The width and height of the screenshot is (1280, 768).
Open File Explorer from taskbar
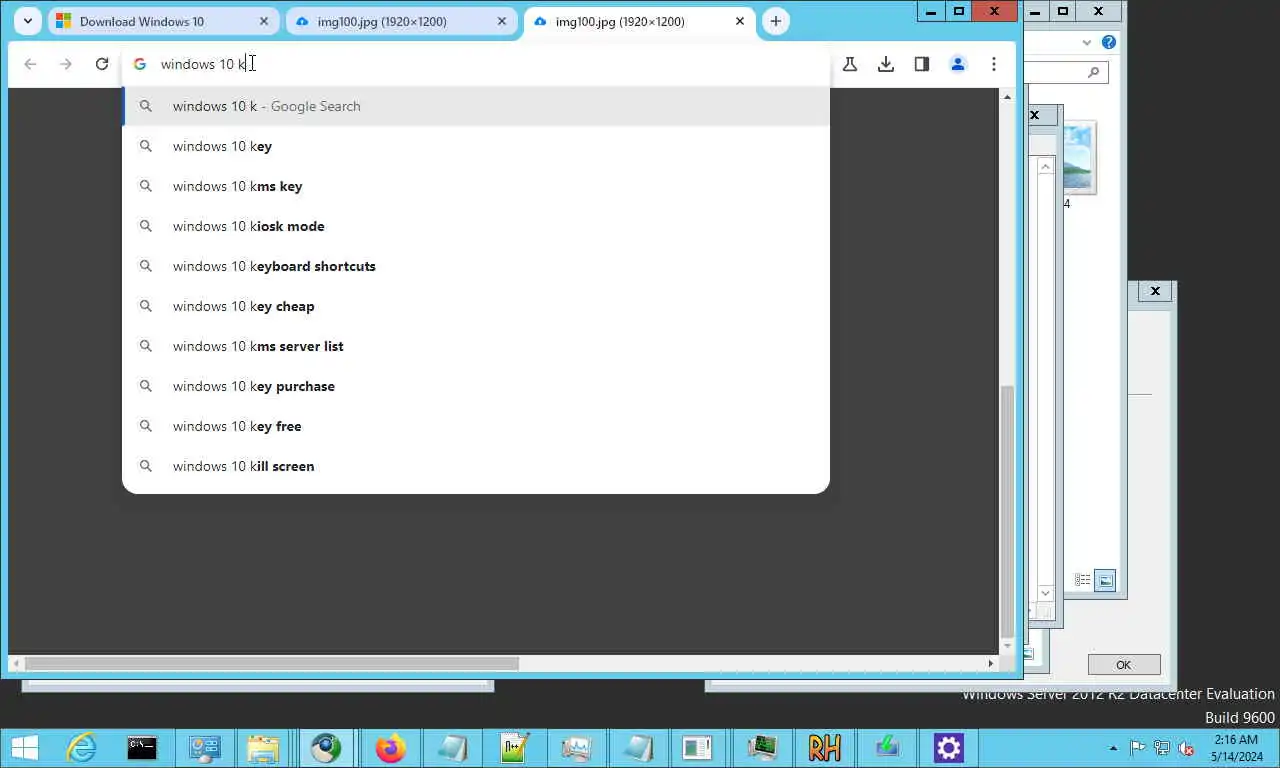point(264,748)
